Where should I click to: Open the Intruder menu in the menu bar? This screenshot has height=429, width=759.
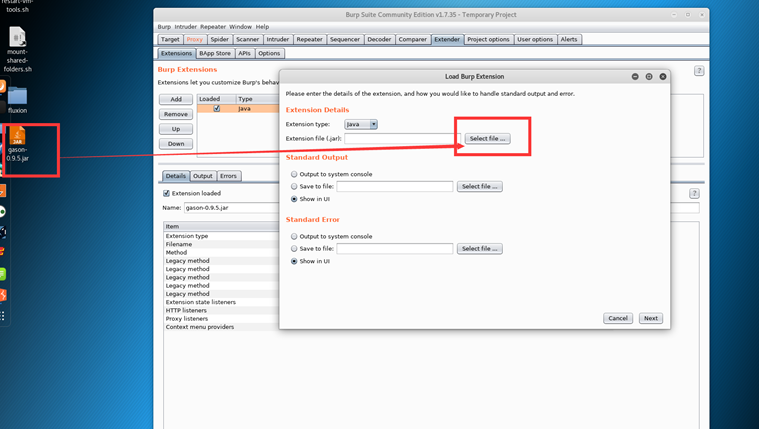[185, 27]
